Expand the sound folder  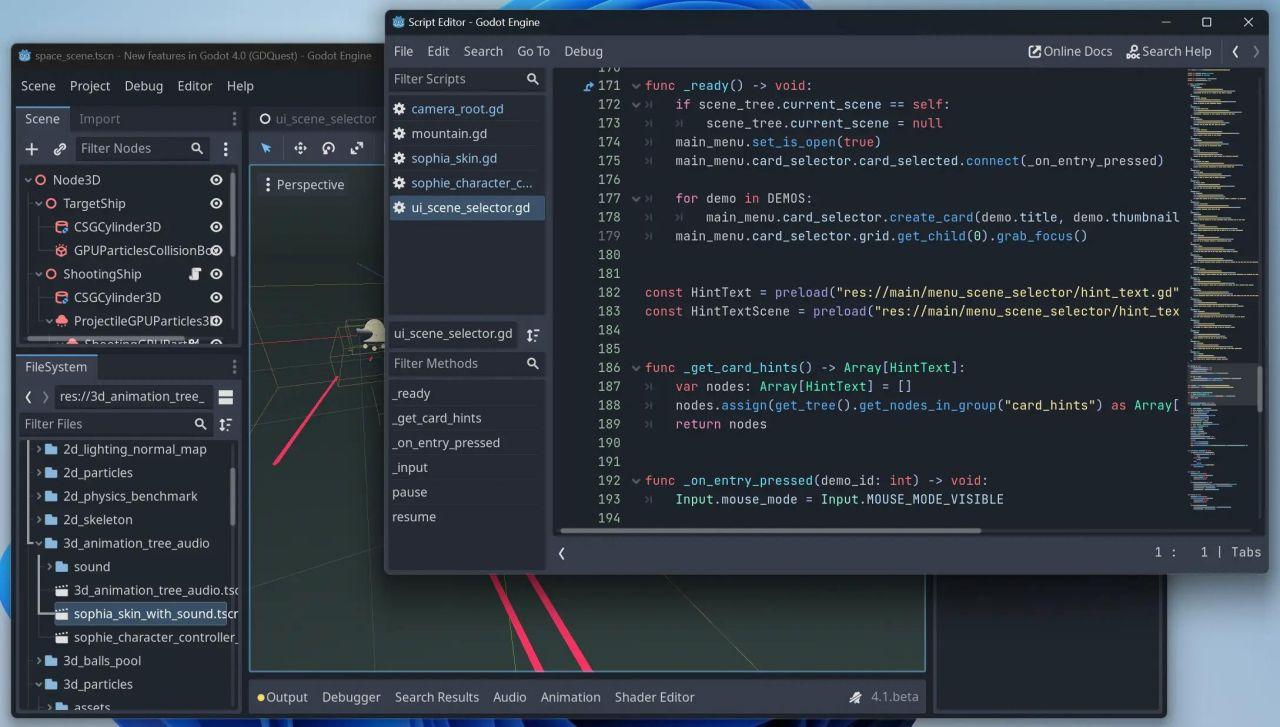coord(50,567)
